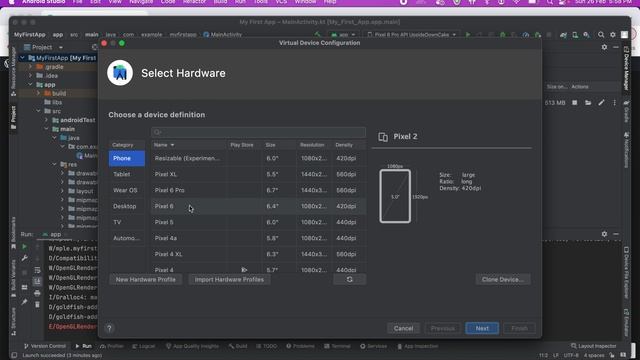
Task: Click the wrench icon in Run panel
Action: click(x=24, y=258)
